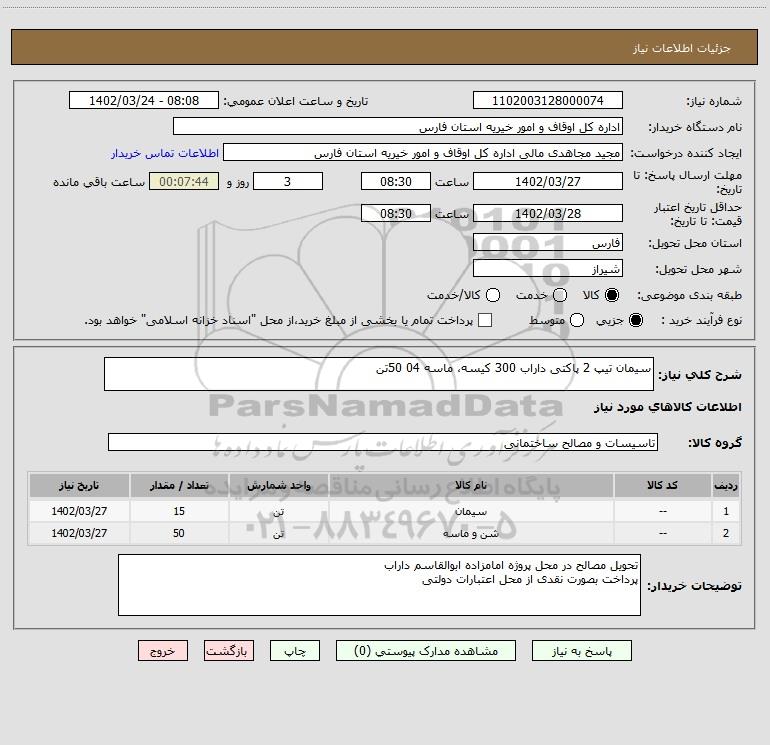Click the اطلاعات کالاهای مورد نیاز heading

point(667,407)
